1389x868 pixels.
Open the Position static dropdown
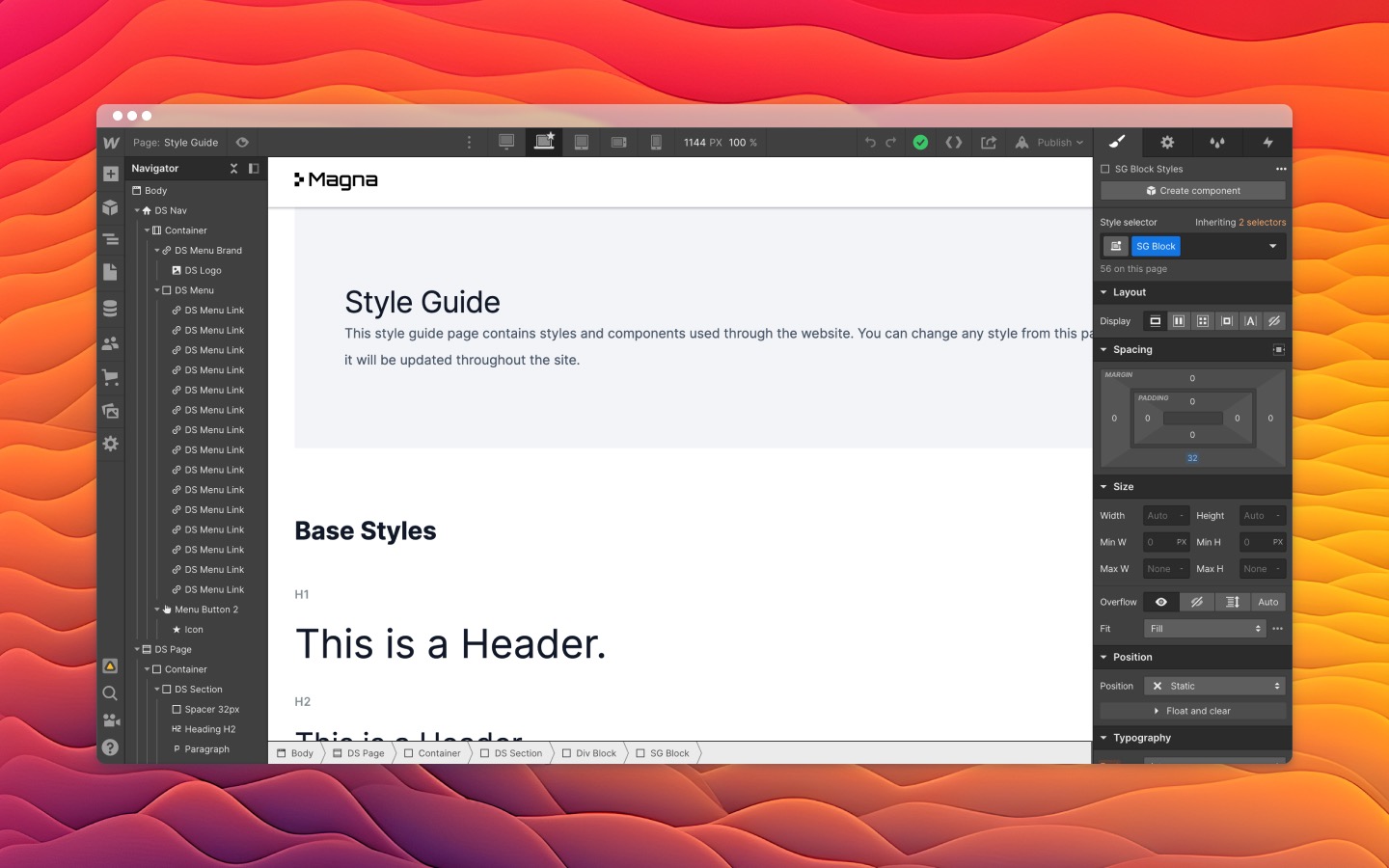pos(1214,686)
